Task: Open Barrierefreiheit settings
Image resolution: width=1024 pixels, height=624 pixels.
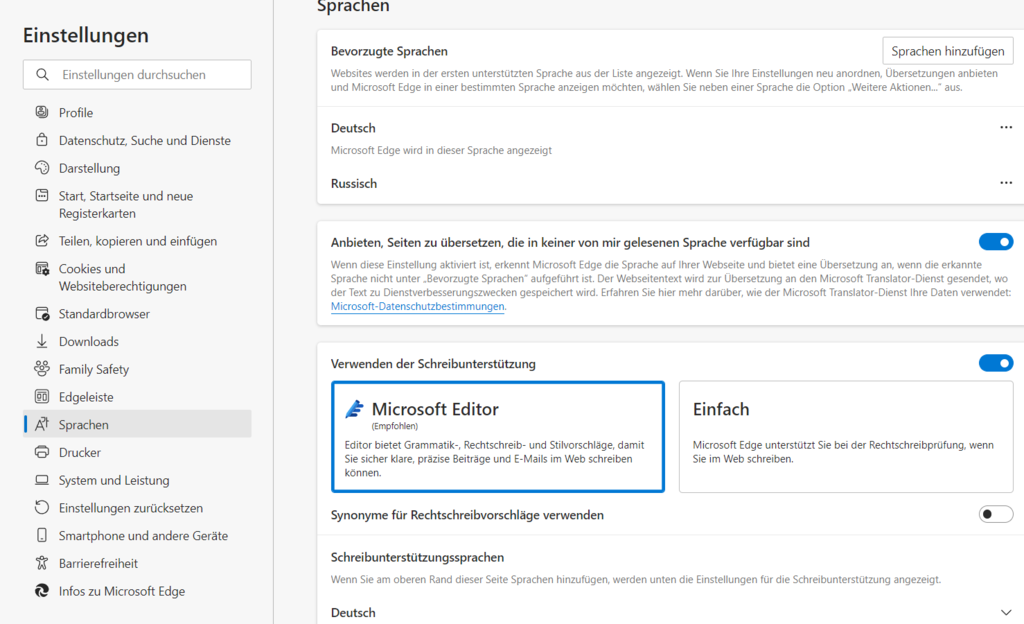Action: click(x=137, y=563)
